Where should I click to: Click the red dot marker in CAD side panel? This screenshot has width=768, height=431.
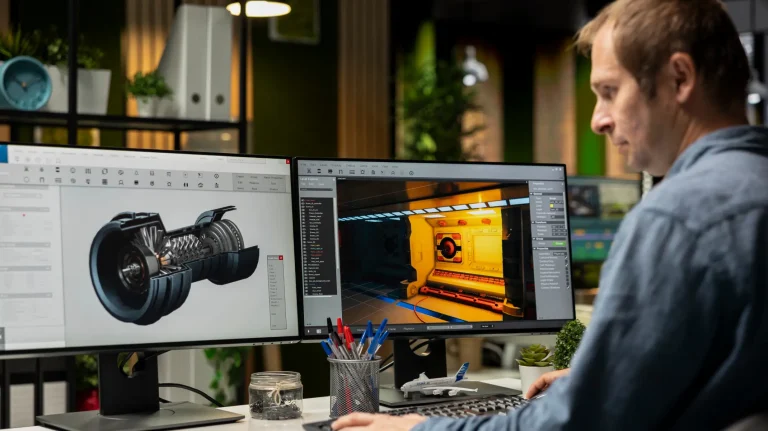pos(24,215)
